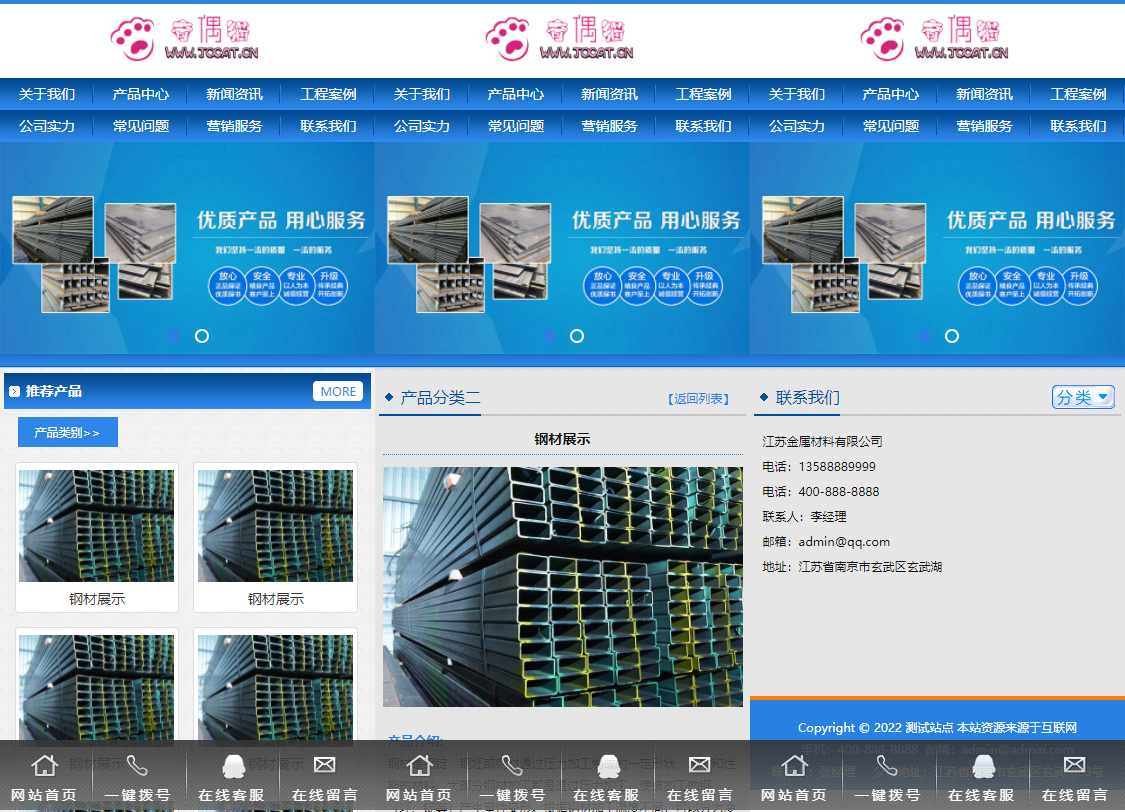
Task: Go to 新闻资讯 in the 产品分类二 page menu
Action: coord(609,94)
